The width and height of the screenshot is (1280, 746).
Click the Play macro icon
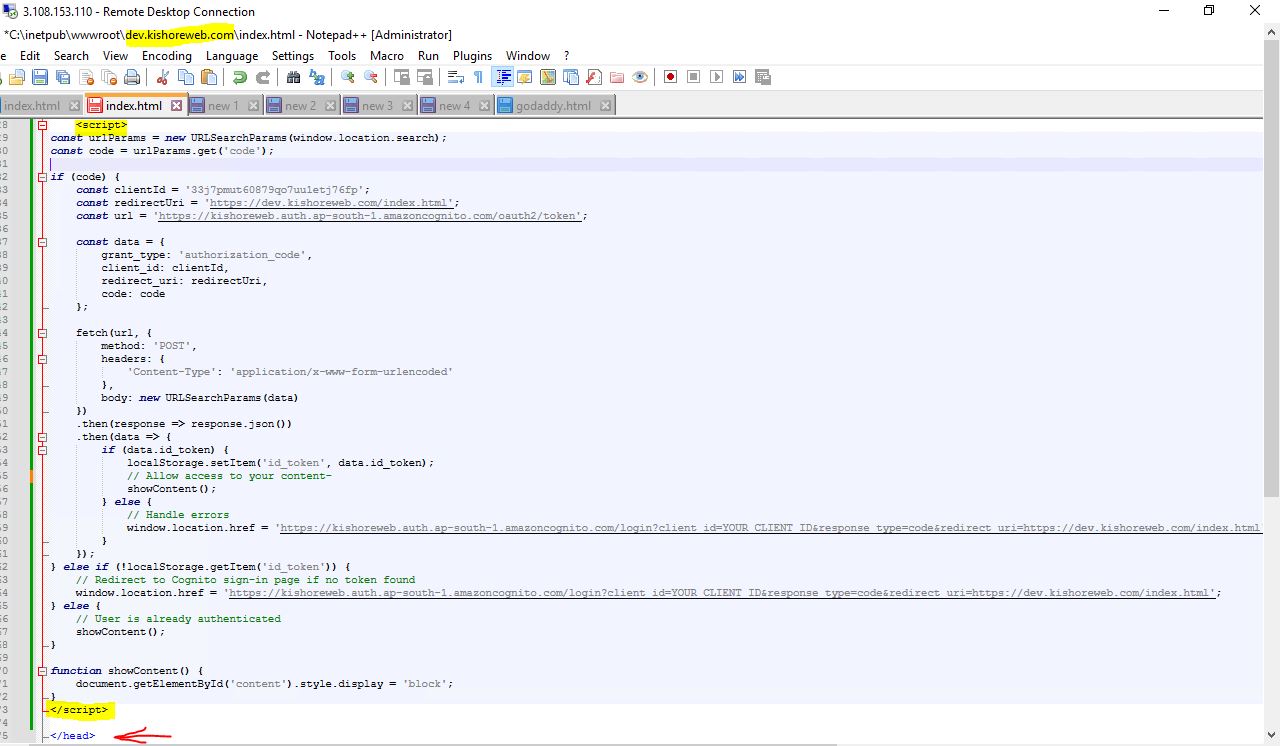(x=716, y=78)
